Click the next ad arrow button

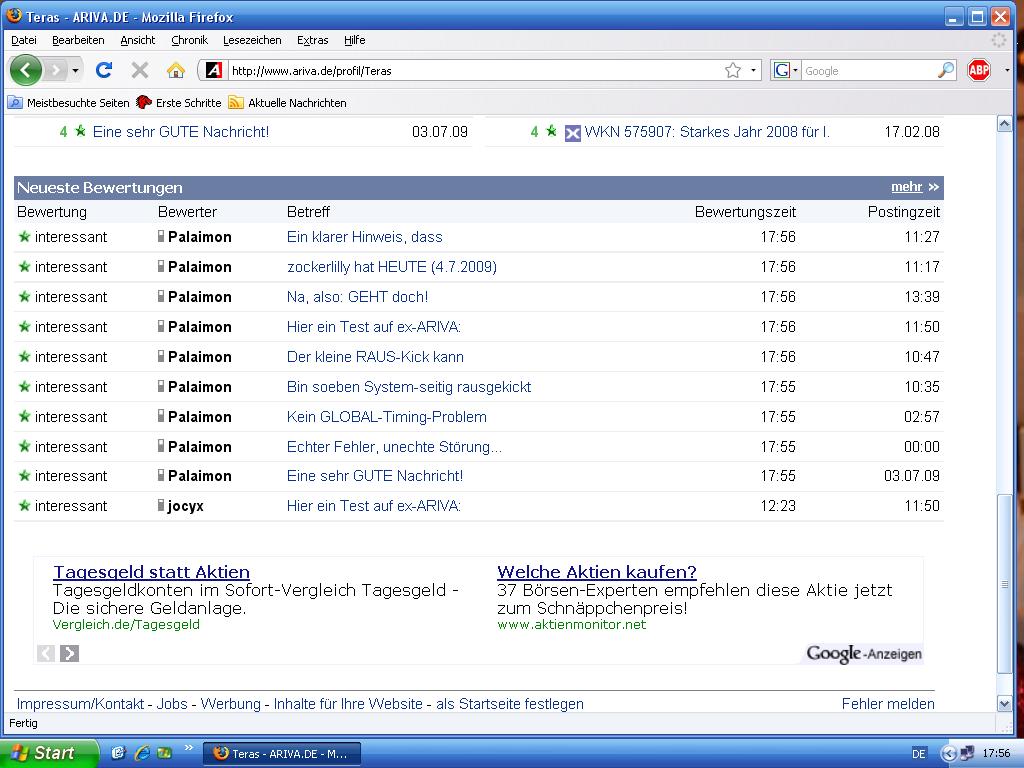[x=69, y=653]
